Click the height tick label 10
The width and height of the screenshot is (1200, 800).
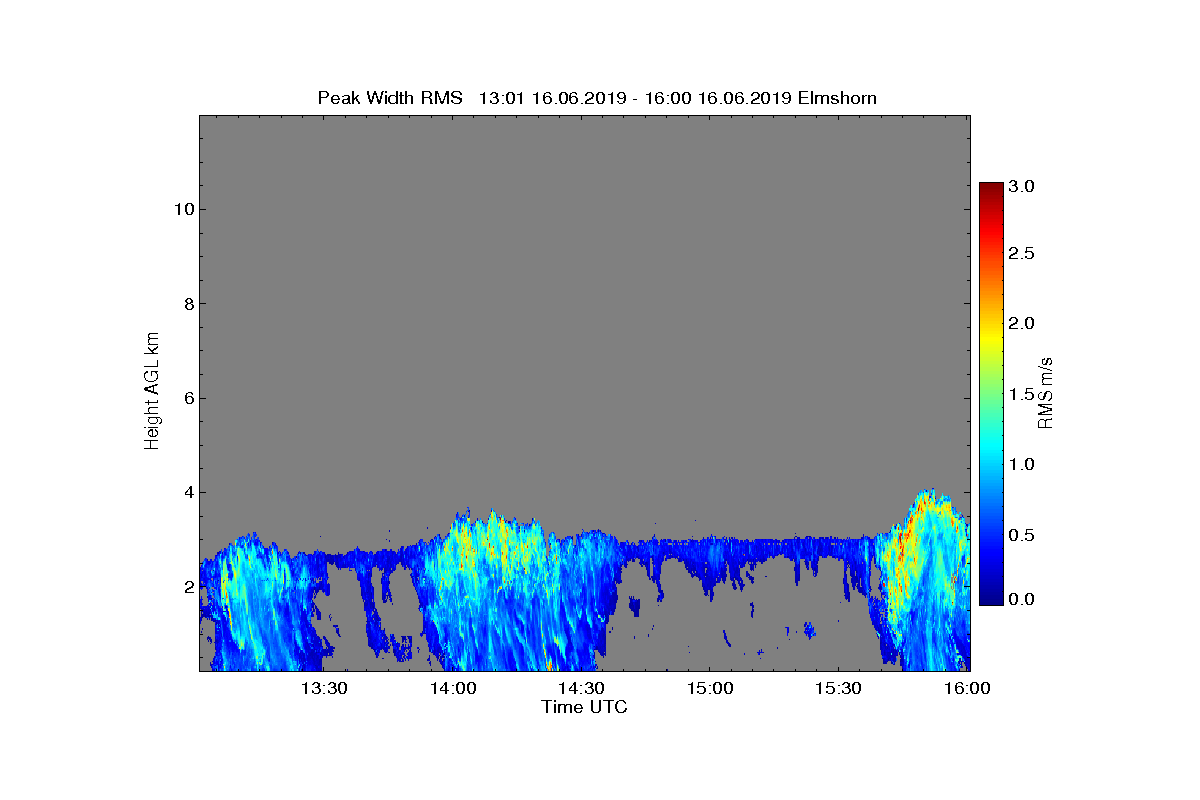(183, 209)
